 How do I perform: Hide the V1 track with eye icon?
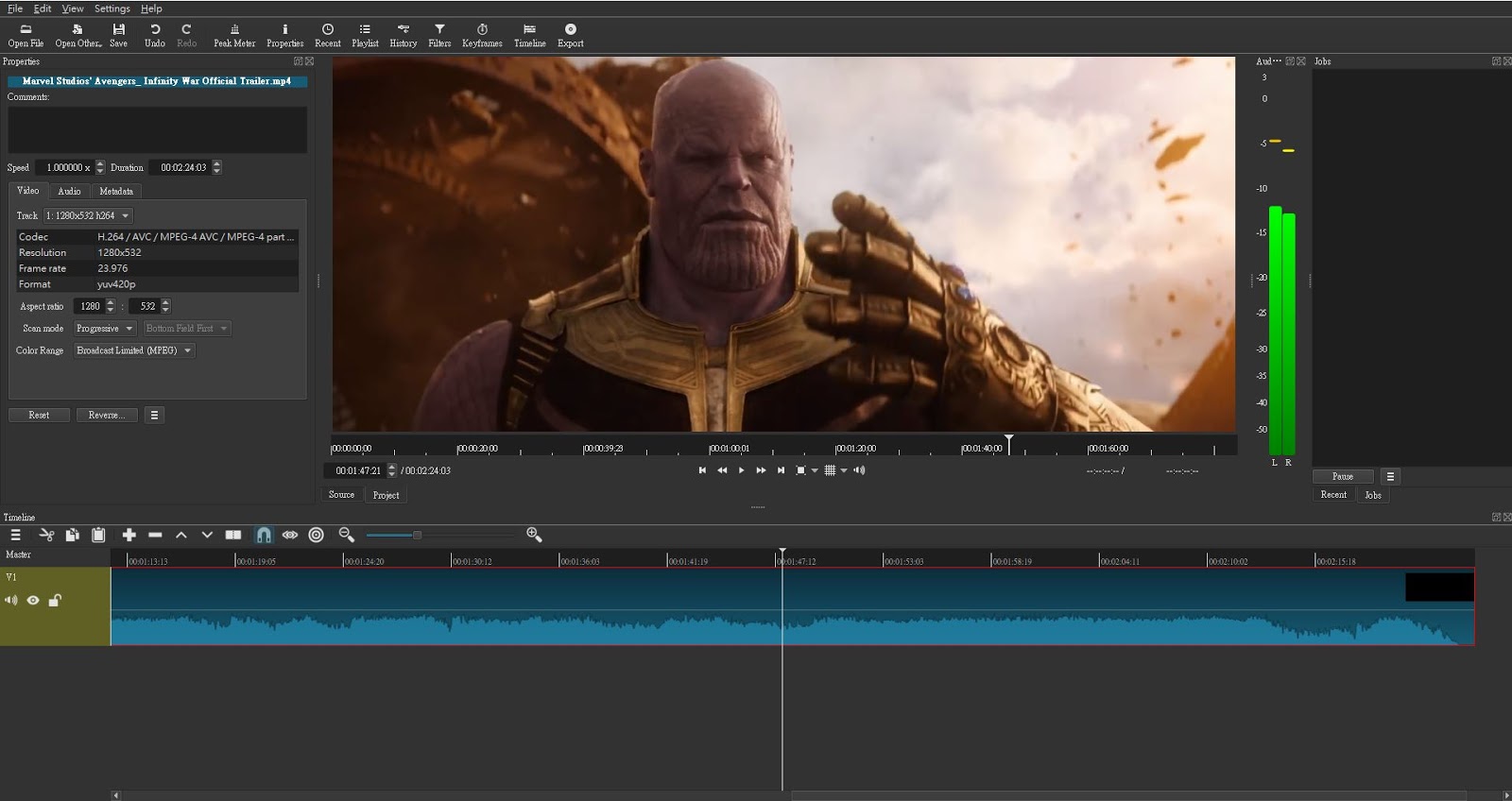tap(33, 600)
